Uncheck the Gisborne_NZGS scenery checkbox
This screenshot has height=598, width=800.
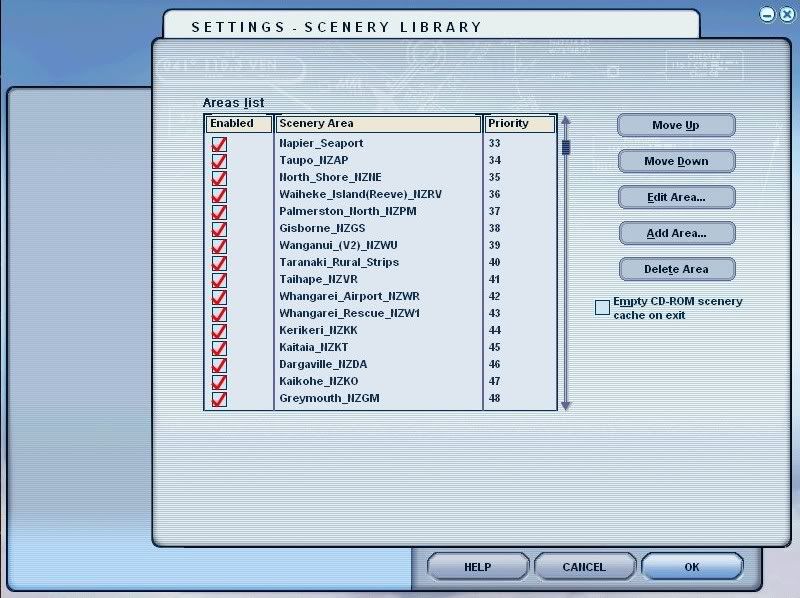(219, 229)
